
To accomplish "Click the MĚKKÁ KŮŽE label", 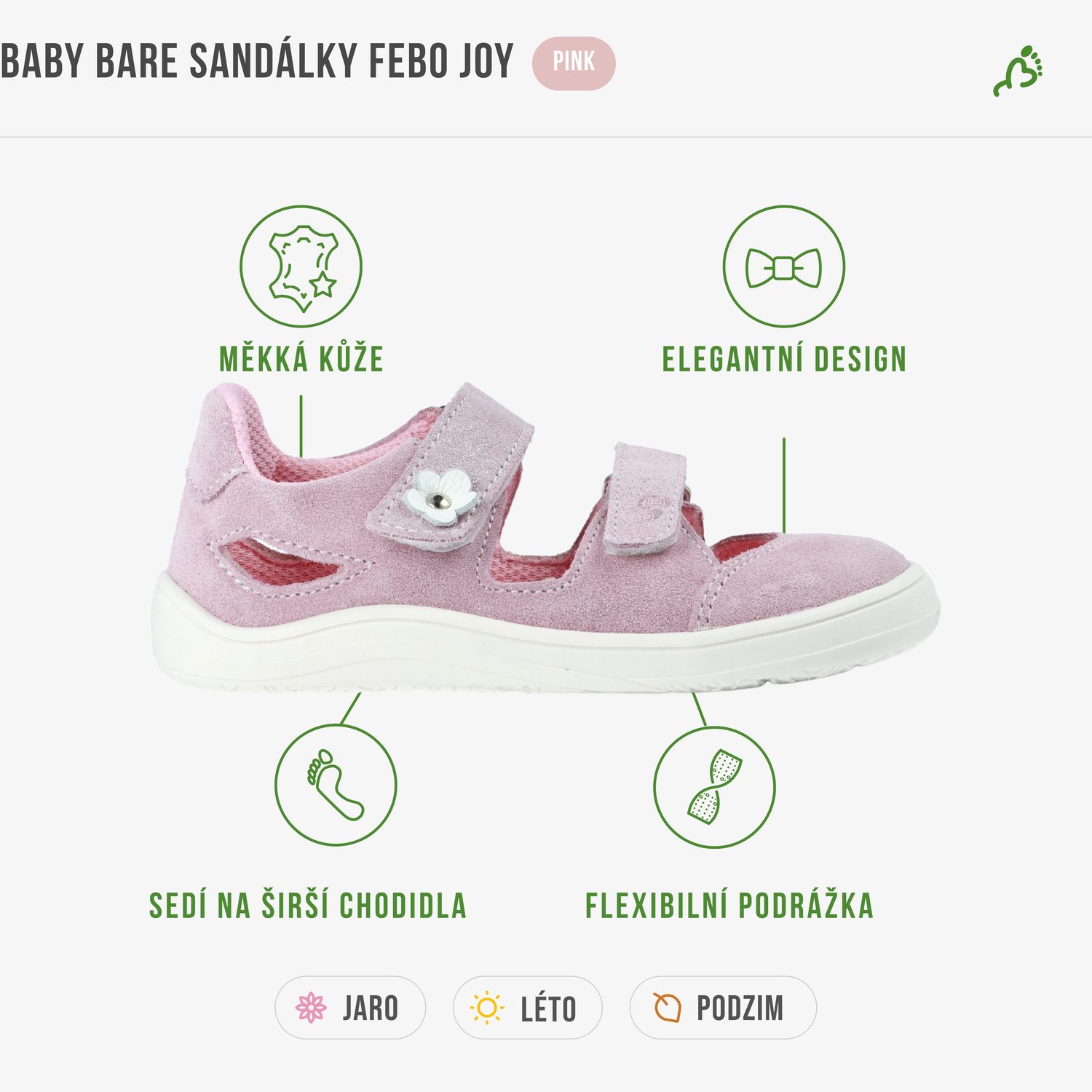I will [301, 360].
